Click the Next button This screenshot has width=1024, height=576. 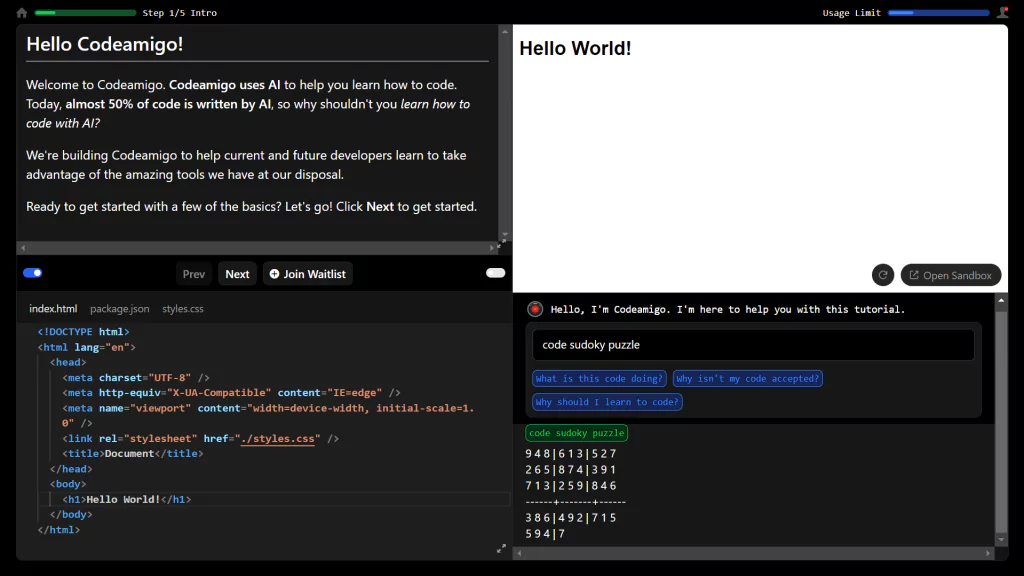point(237,274)
